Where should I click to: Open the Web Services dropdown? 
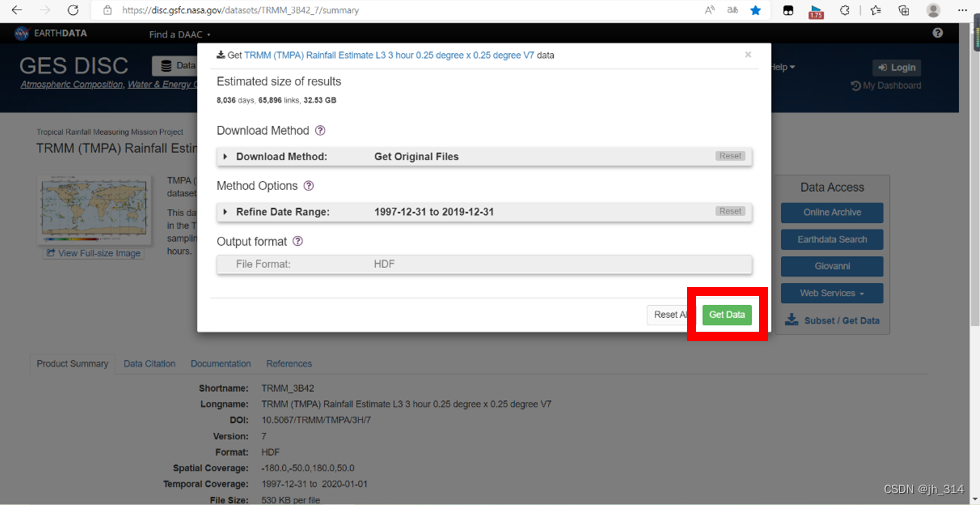(x=832, y=293)
